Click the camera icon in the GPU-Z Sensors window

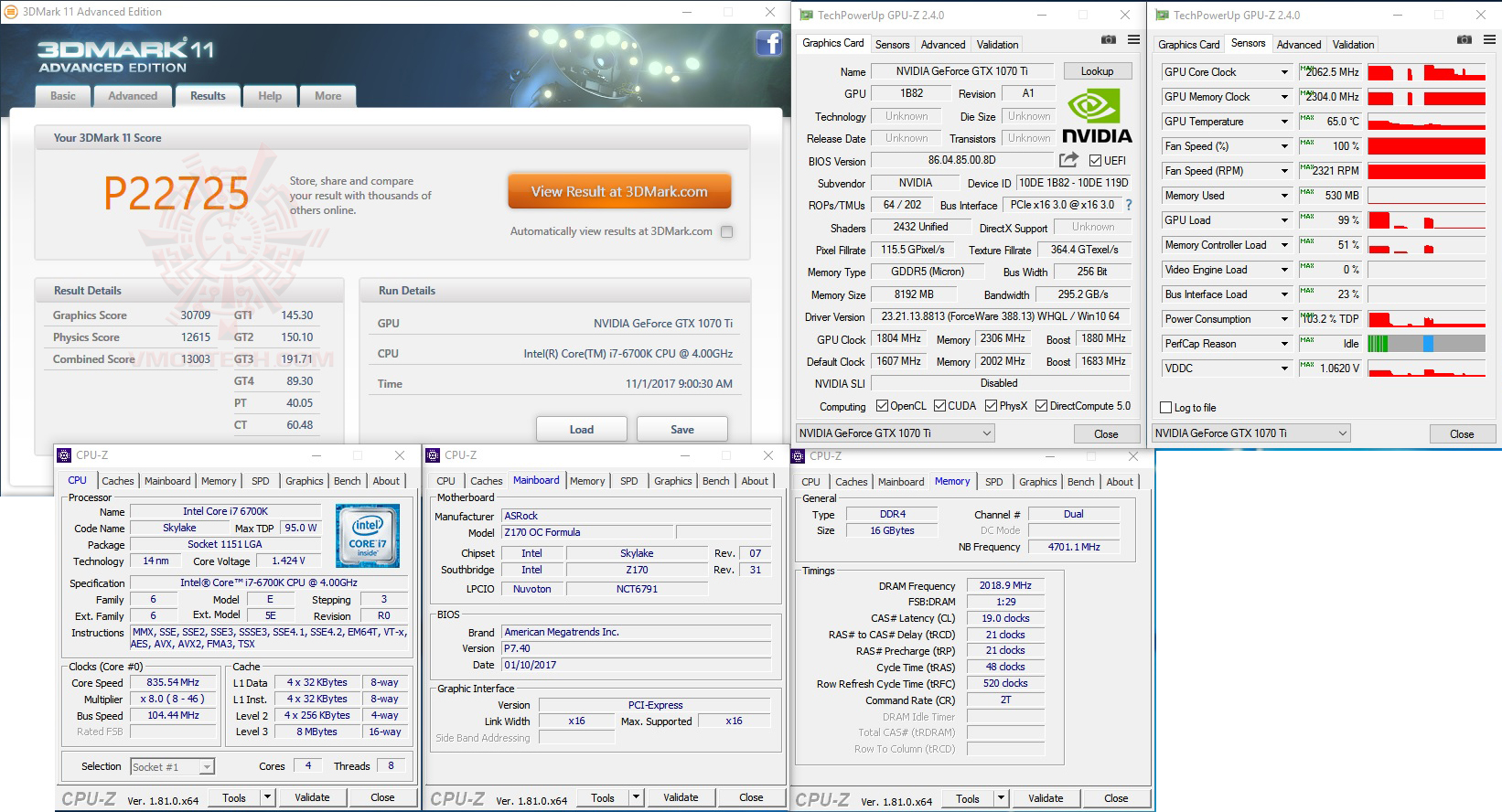pyautogui.click(x=1464, y=40)
